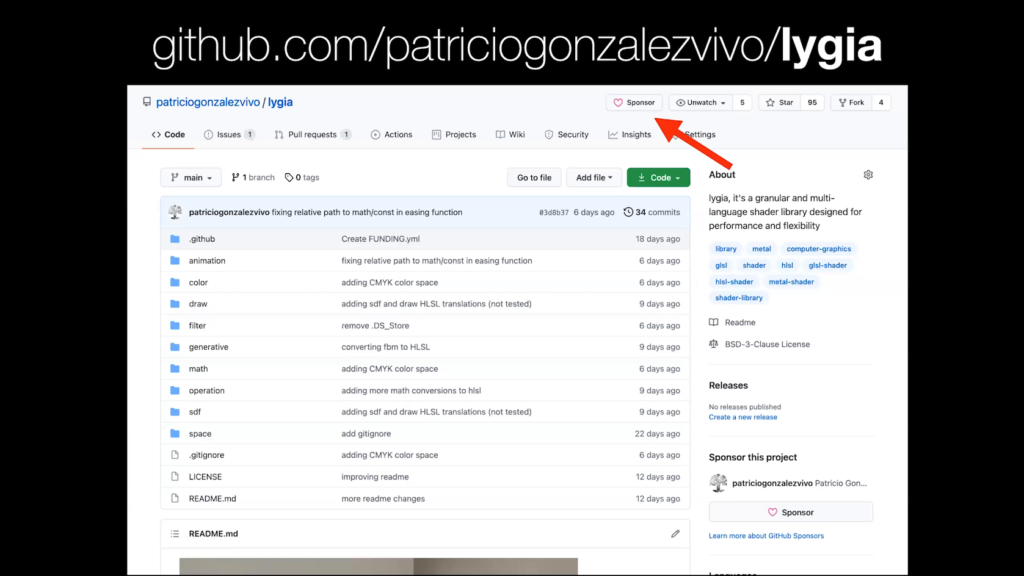
Task: Select the metal-shader topic tag
Action: pos(792,281)
